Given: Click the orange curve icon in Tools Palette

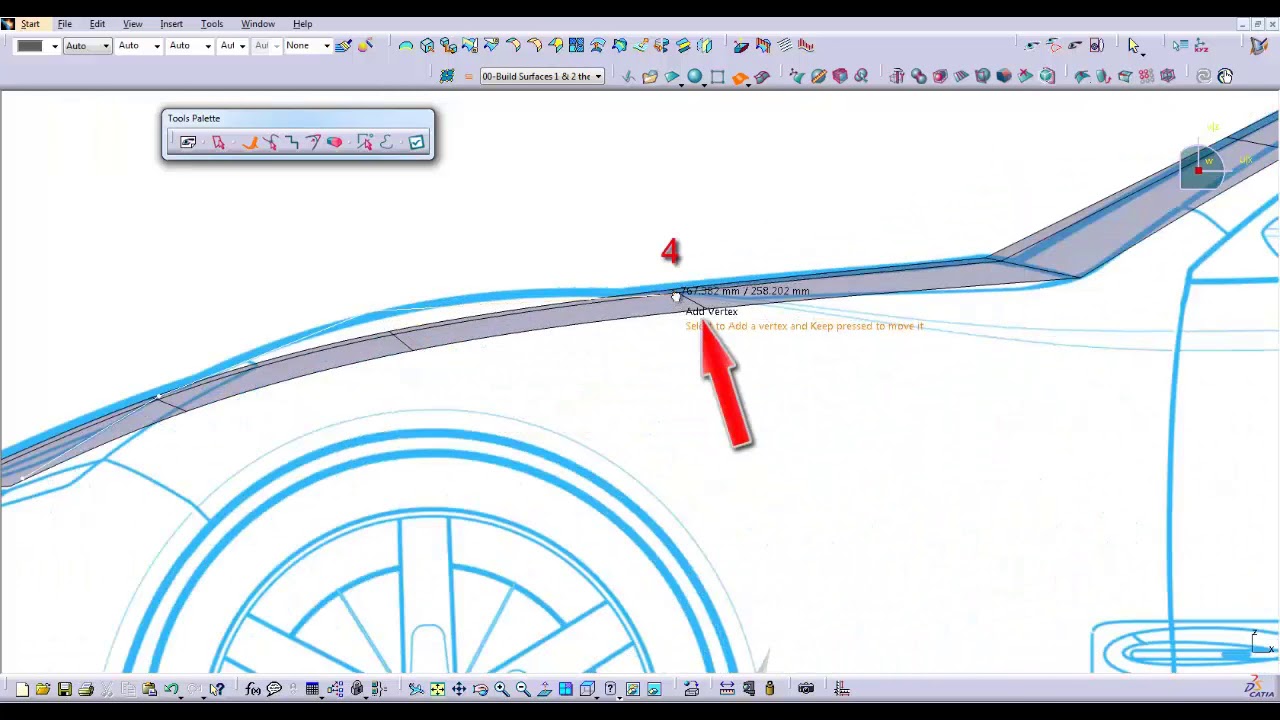Looking at the screenshot, I should point(249,142).
